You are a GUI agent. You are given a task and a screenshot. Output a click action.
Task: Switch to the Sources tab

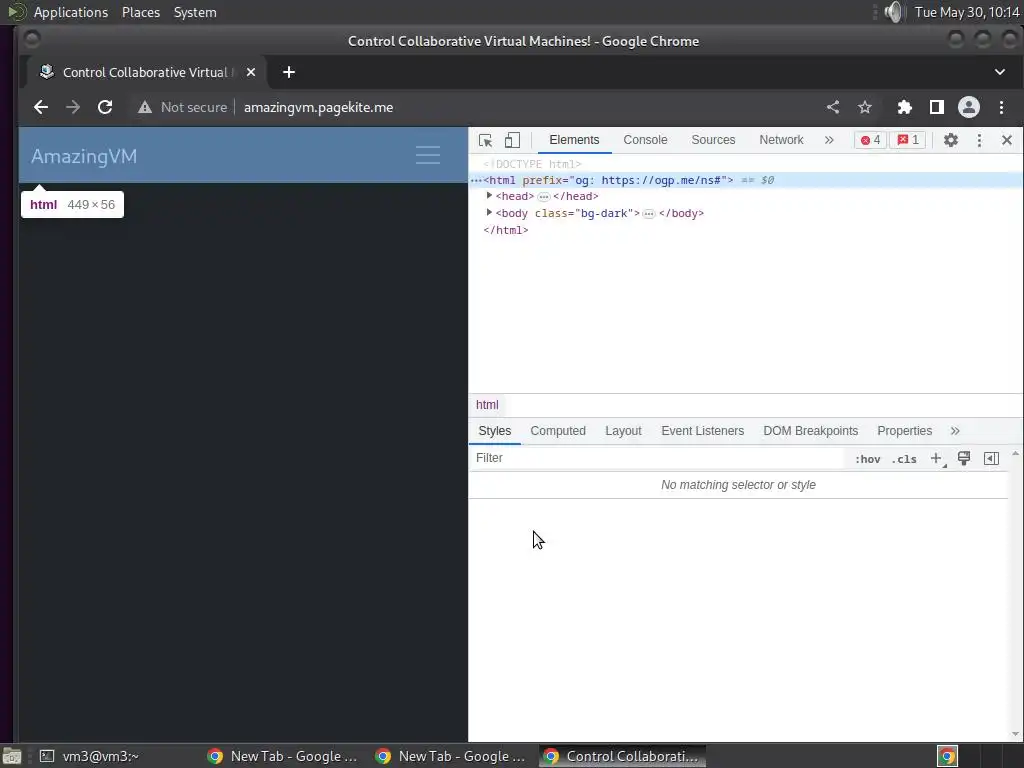coord(713,140)
